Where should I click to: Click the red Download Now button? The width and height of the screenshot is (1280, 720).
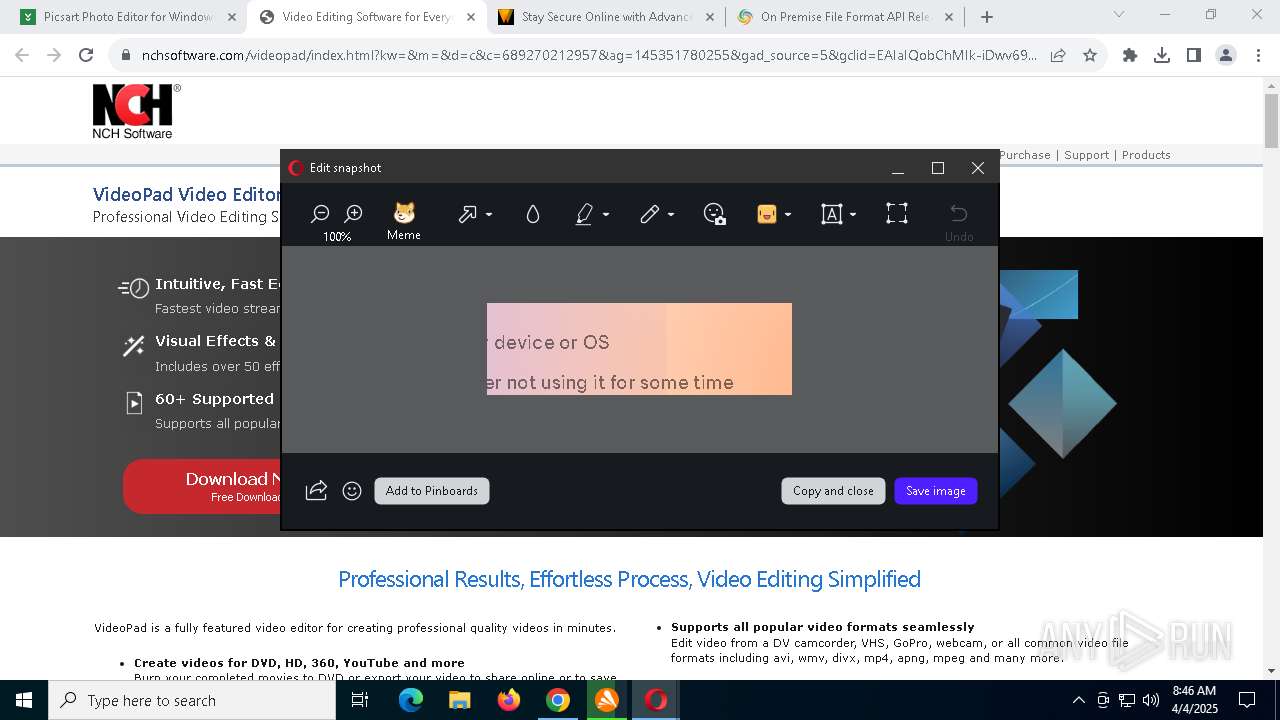click(202, 486)
